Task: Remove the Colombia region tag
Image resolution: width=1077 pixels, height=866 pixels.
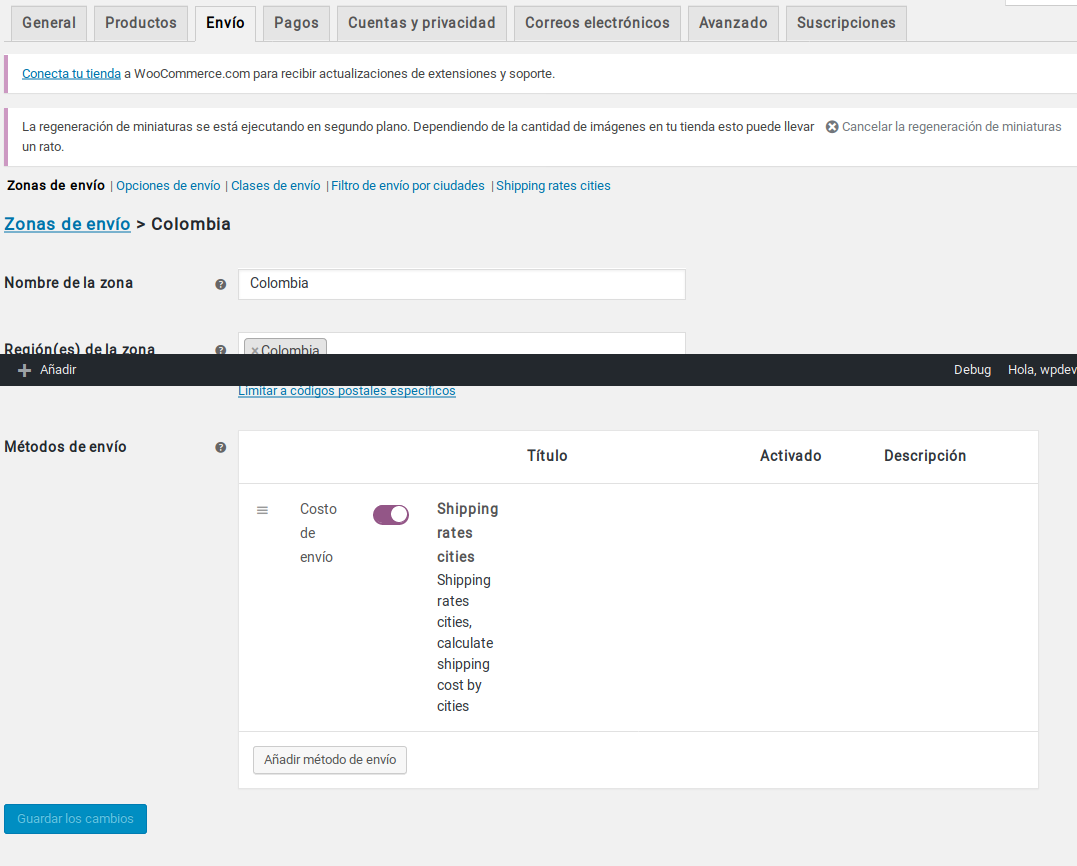Action: [x=255, y=350]
